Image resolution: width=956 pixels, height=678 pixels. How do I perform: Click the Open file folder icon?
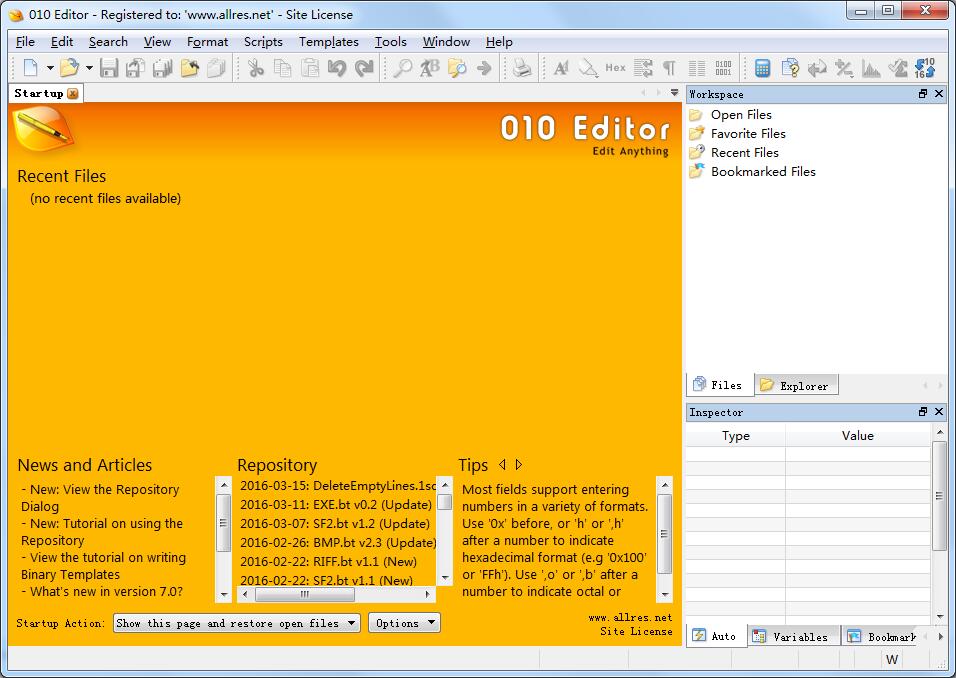coord(70,68)
